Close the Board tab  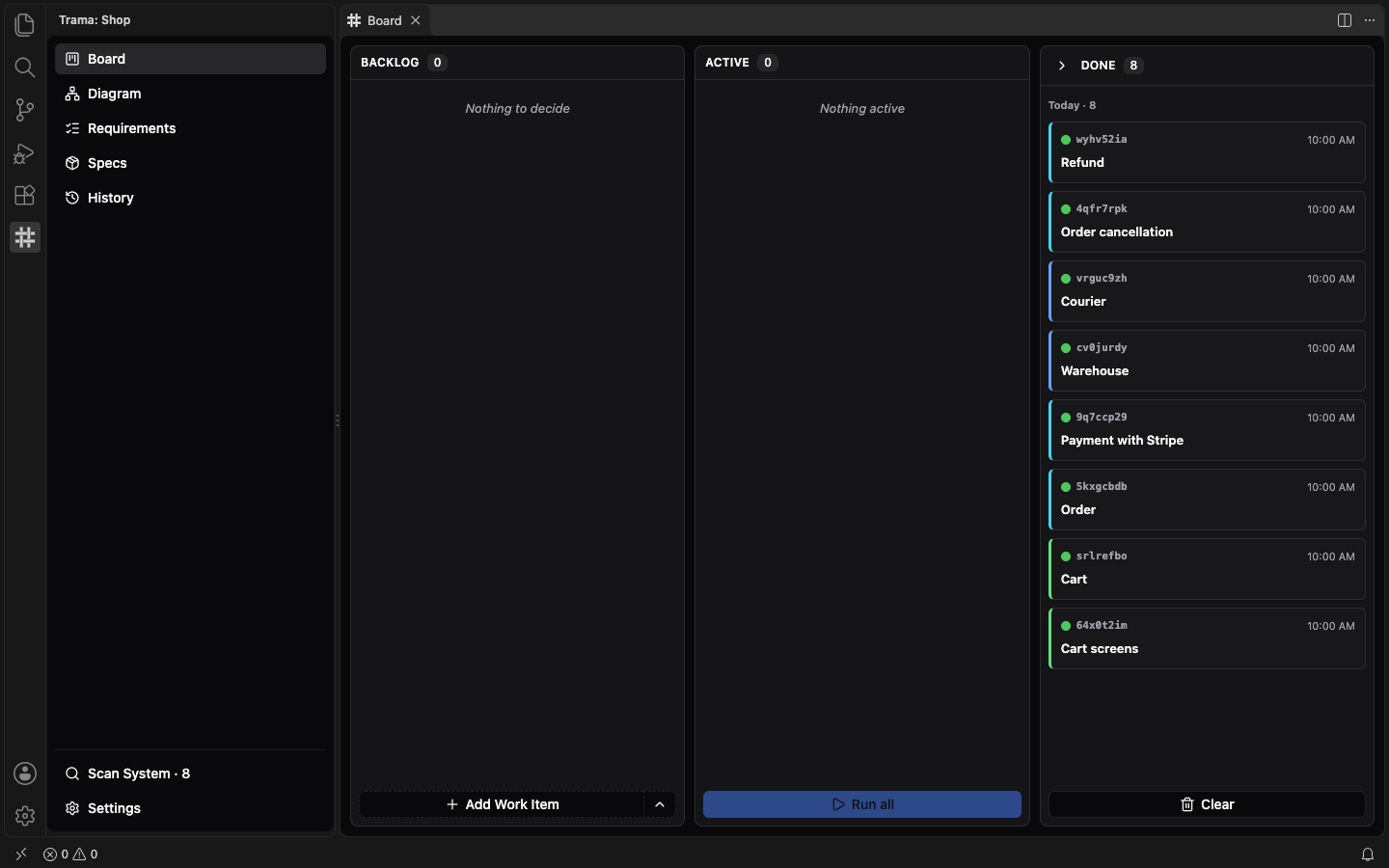(416, 20)
